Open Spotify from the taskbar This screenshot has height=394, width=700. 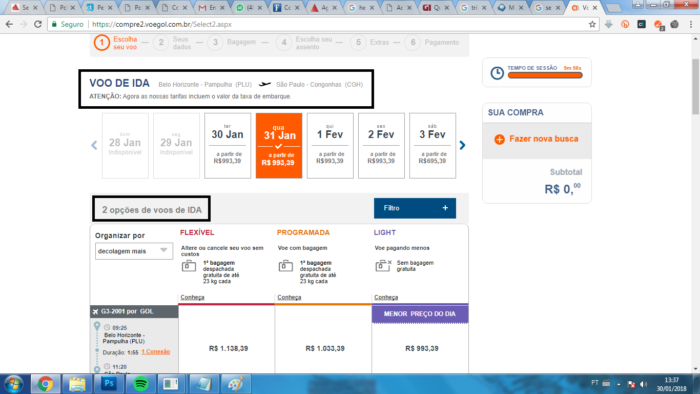[141, 384]
